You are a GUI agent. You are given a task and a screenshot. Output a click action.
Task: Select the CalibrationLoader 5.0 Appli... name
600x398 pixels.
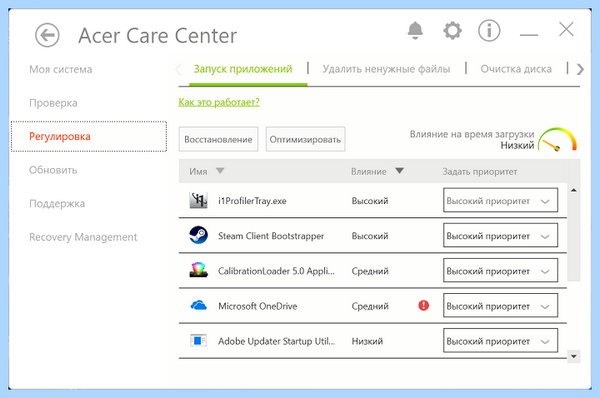click(x=276, y=271)
